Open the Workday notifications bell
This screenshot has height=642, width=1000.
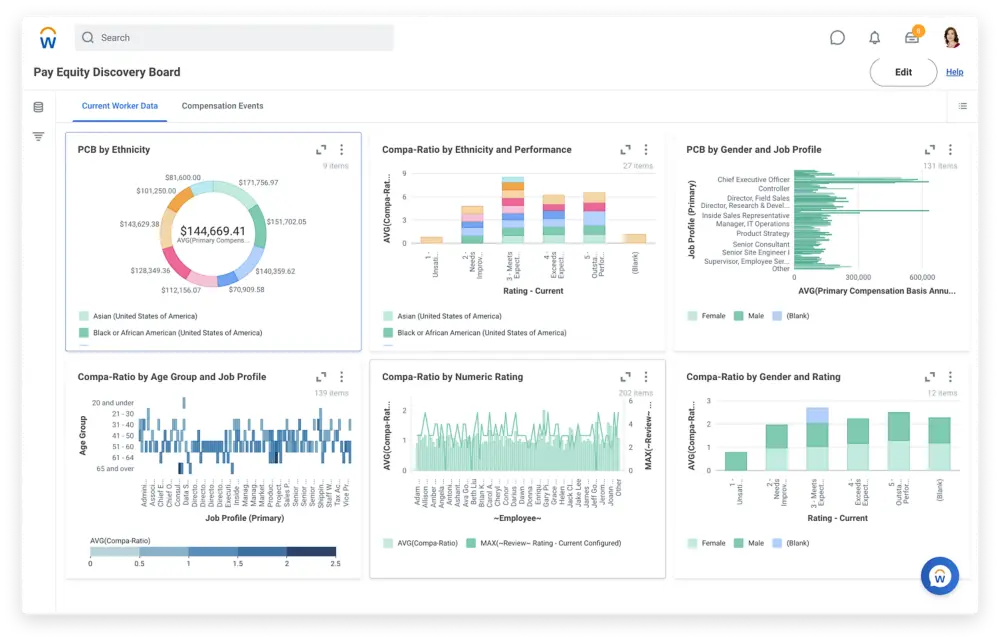click(875, 37)
